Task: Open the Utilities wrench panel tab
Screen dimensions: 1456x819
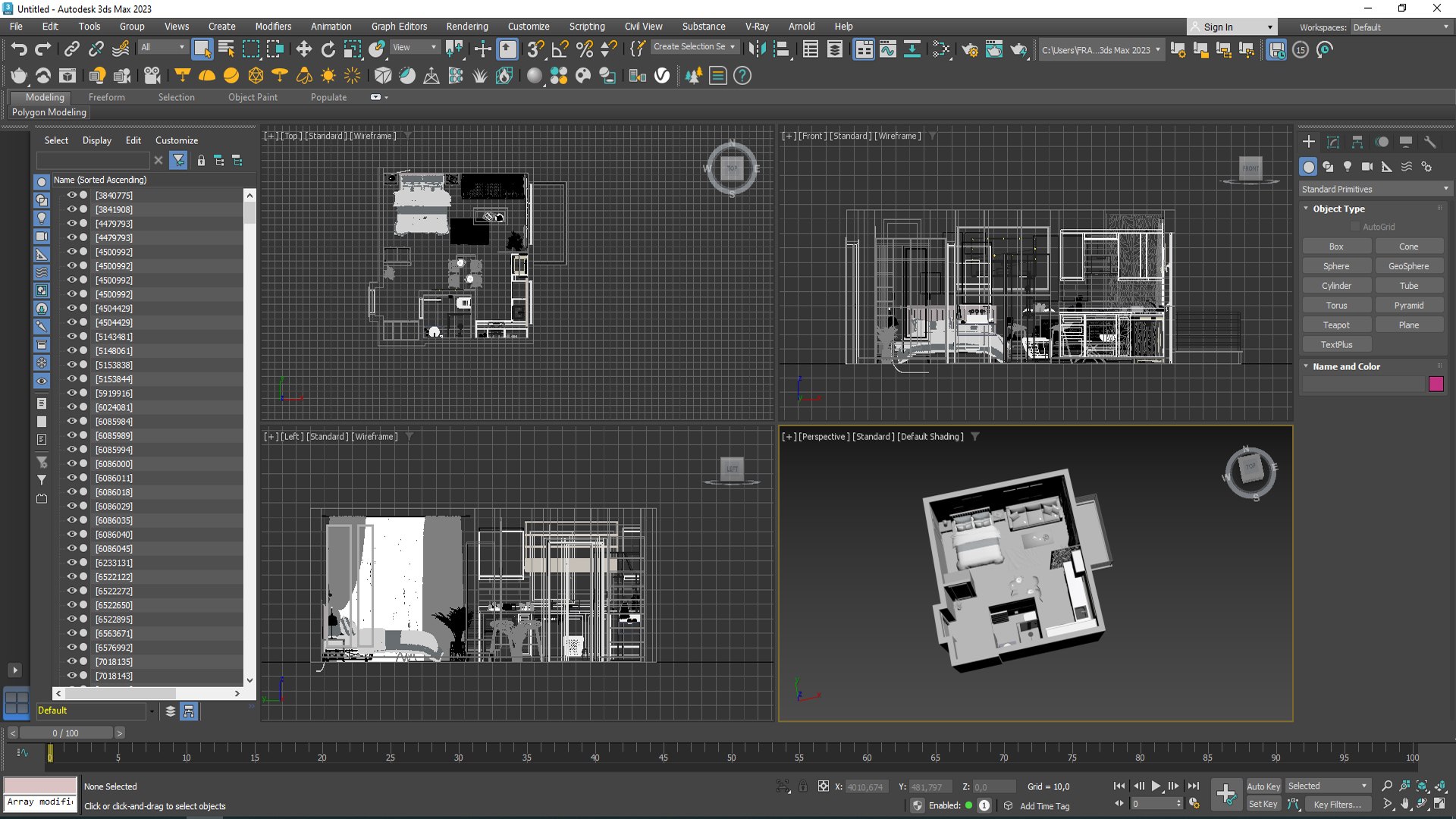Action: pyautogui.click(x=1430, y=142)
